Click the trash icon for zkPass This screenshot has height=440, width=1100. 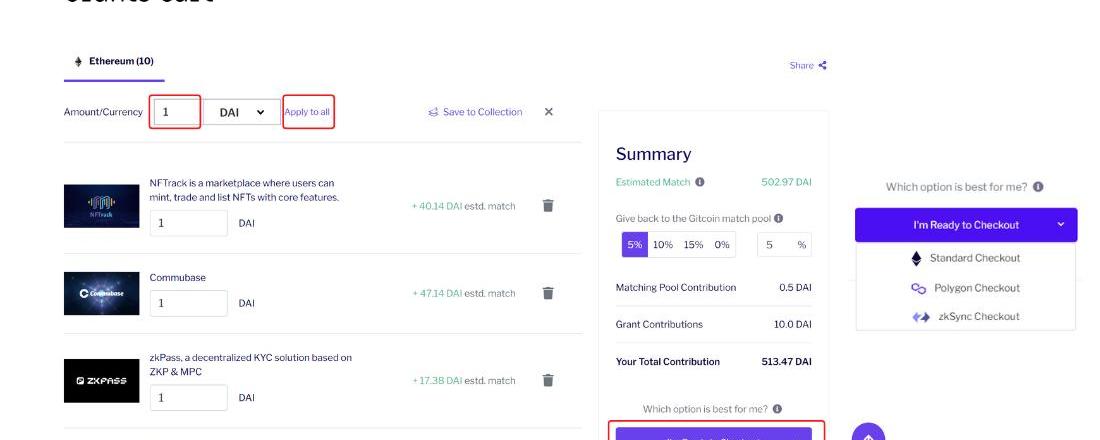[x=548, y=380]
